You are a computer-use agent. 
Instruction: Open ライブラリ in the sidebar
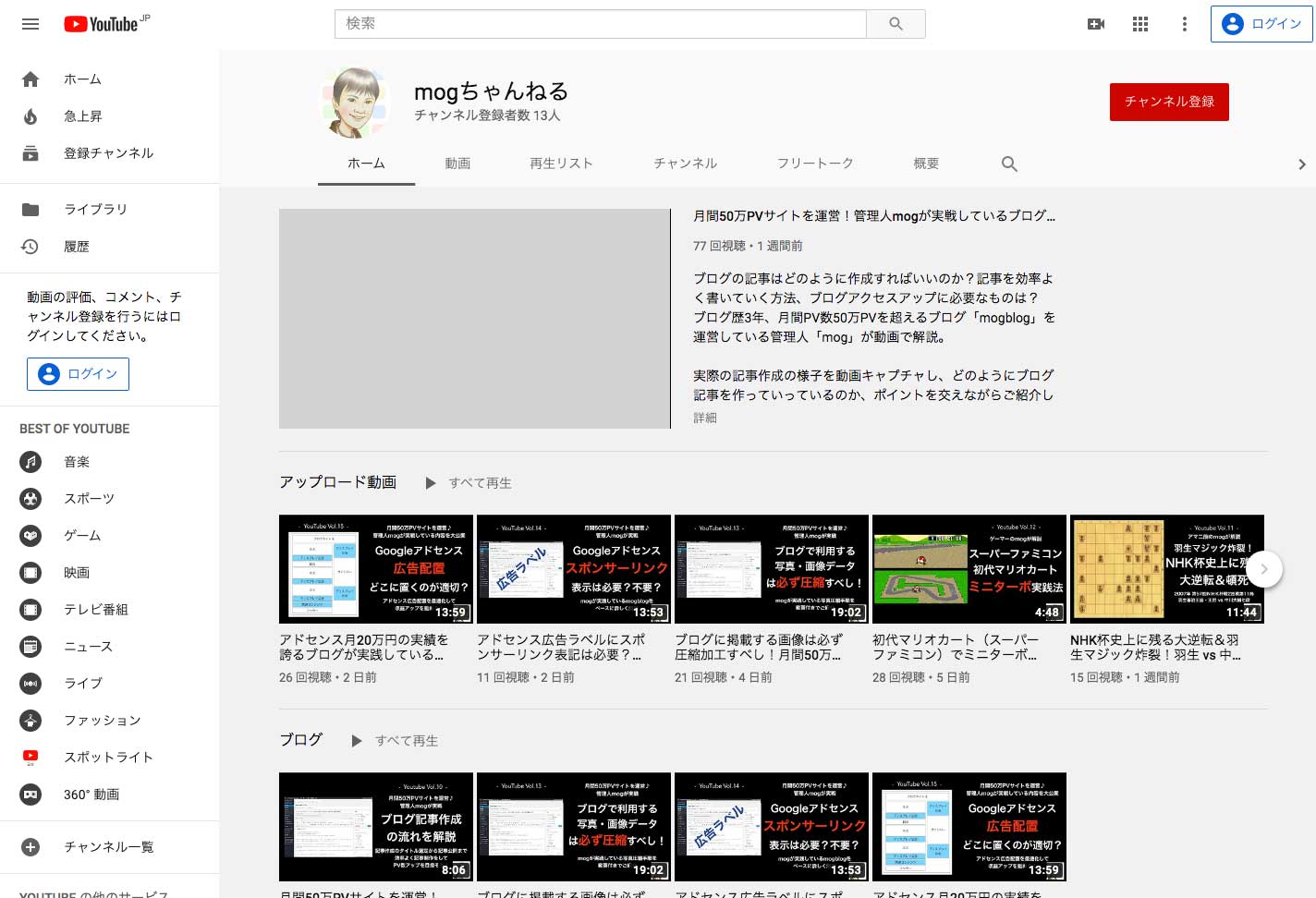click(109, 210)
